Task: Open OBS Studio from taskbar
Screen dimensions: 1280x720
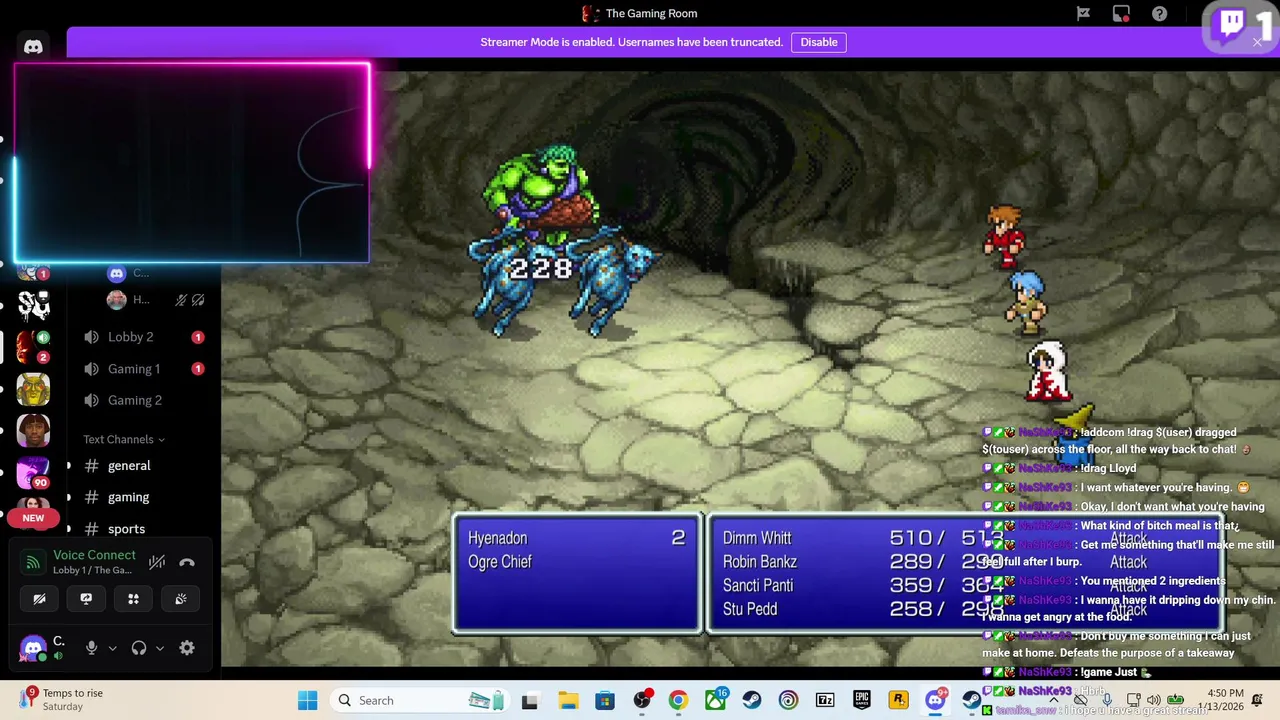Action: pyautogui.click(x=642, y=700)
